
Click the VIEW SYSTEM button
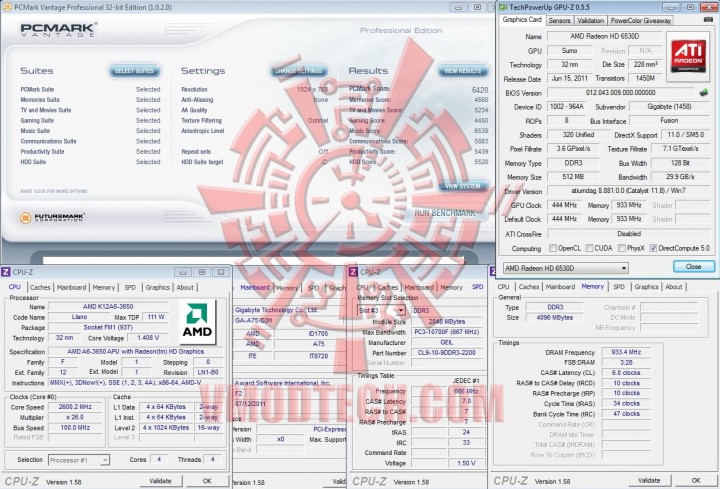pos(462,186)
